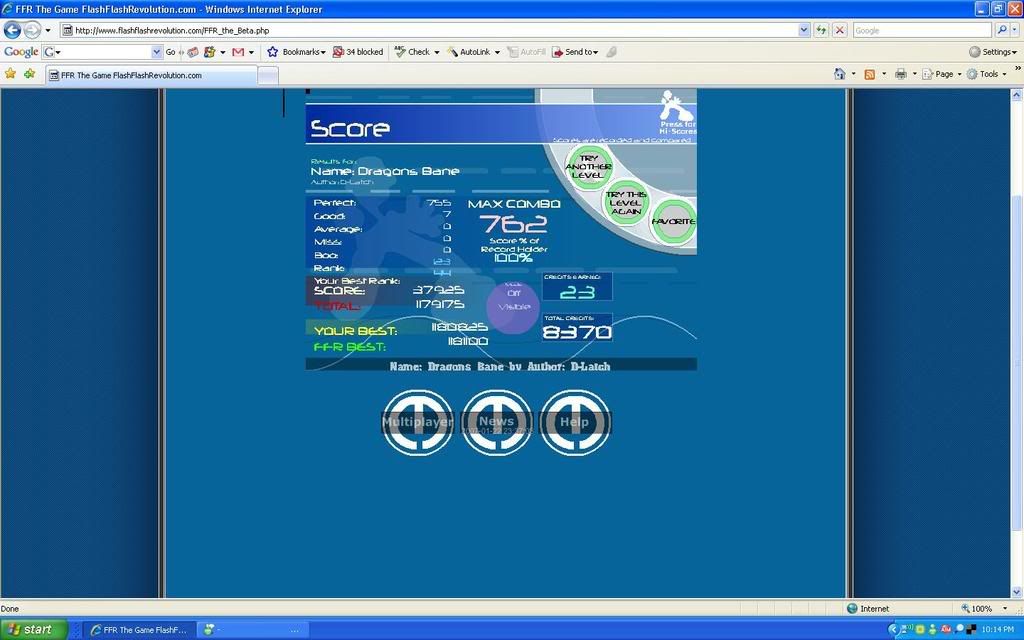Click the Refresh page icon
1024x640 pixels.
pos(821,30)
